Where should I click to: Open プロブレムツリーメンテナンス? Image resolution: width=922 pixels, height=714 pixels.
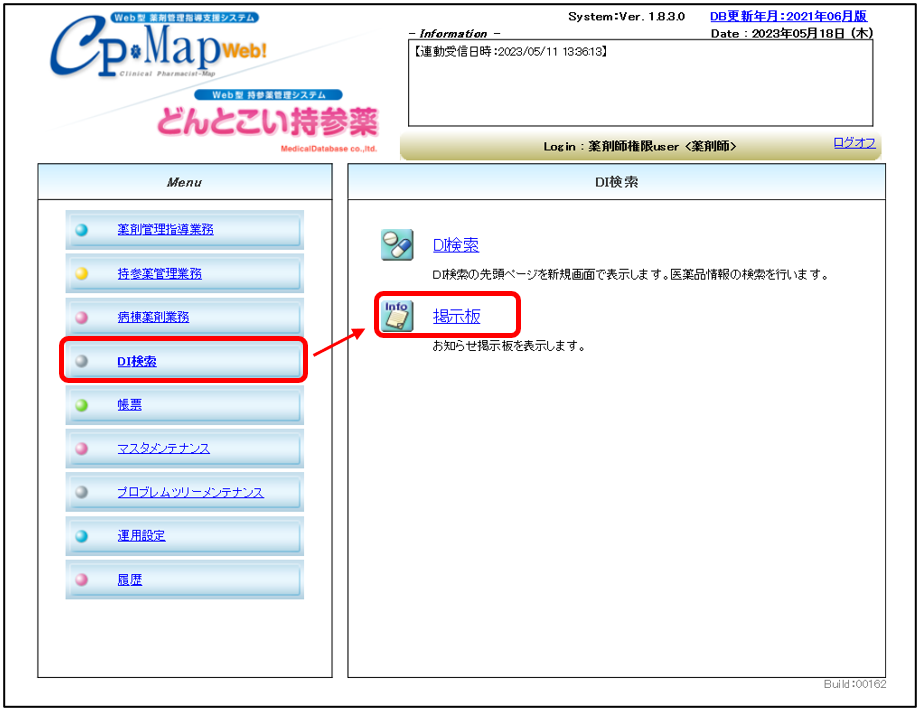[x=190, y=492]
